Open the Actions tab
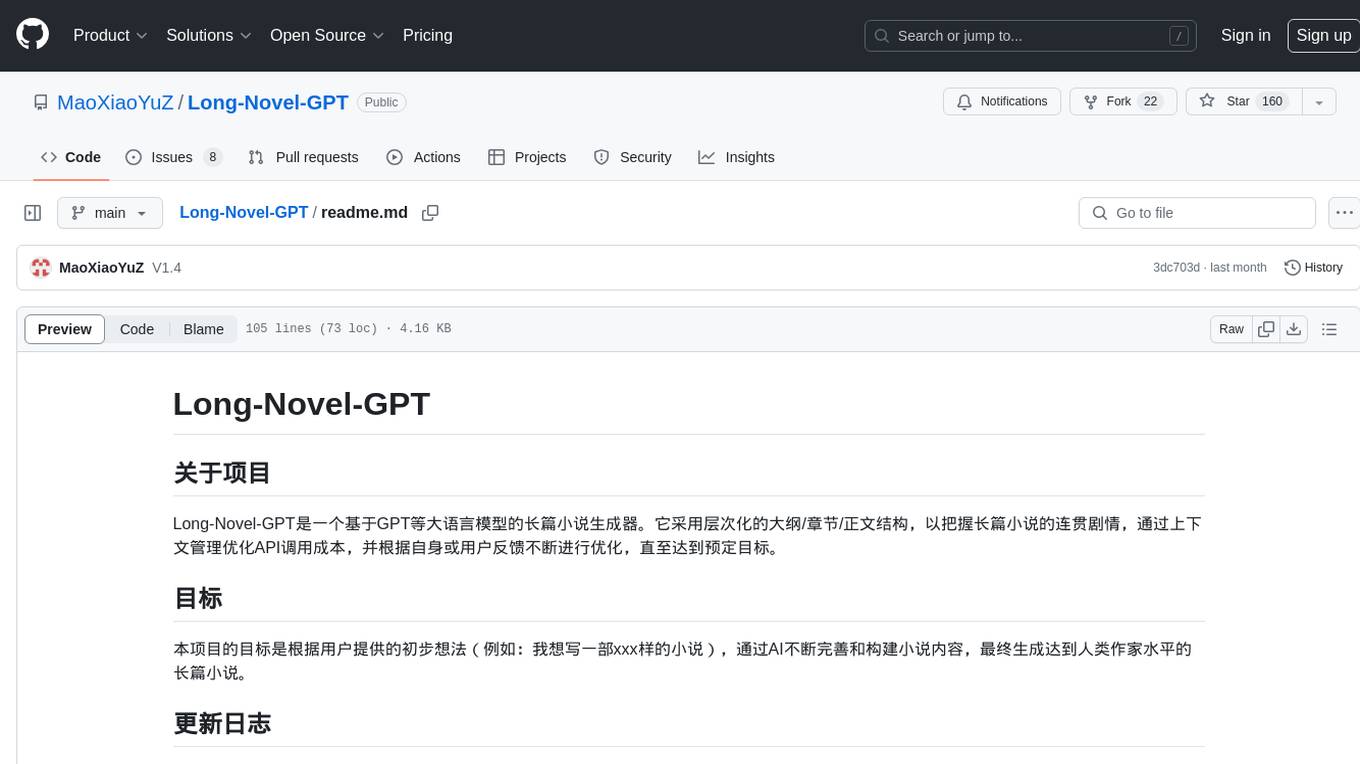 click(x=423, y=157)
